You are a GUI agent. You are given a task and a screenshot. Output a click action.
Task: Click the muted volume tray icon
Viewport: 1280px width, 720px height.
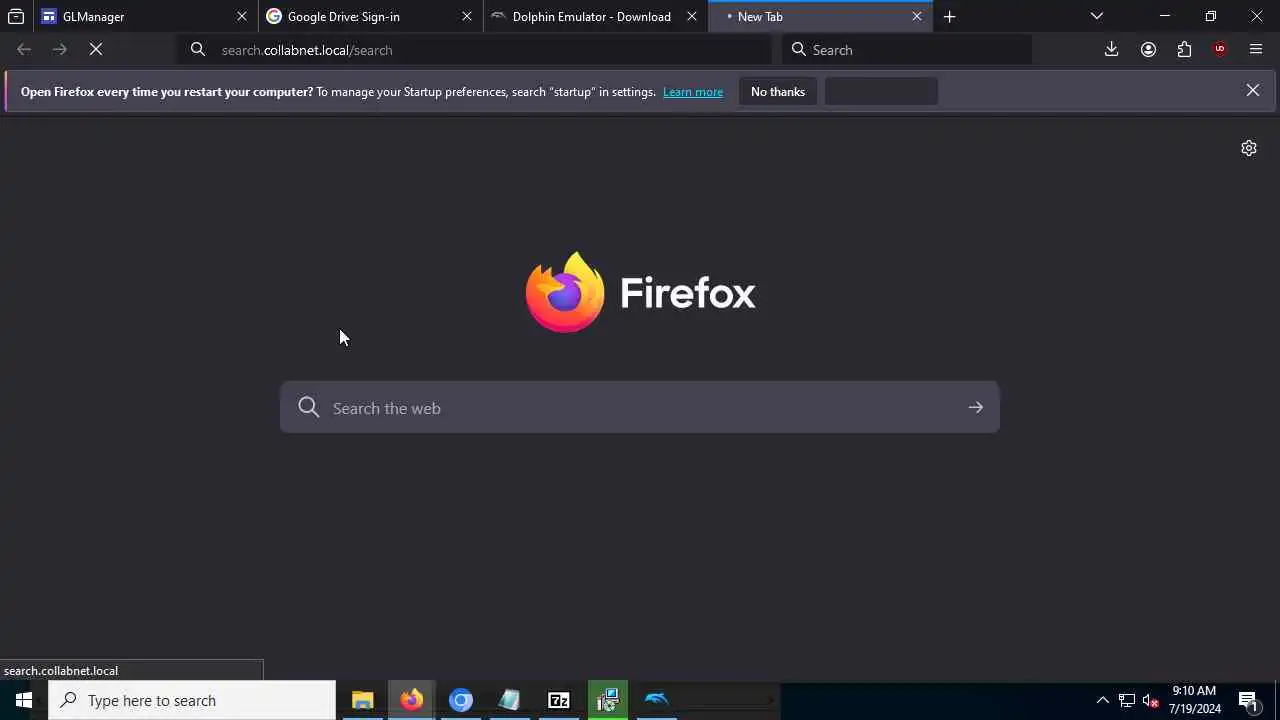click(x=1151, y=700)
